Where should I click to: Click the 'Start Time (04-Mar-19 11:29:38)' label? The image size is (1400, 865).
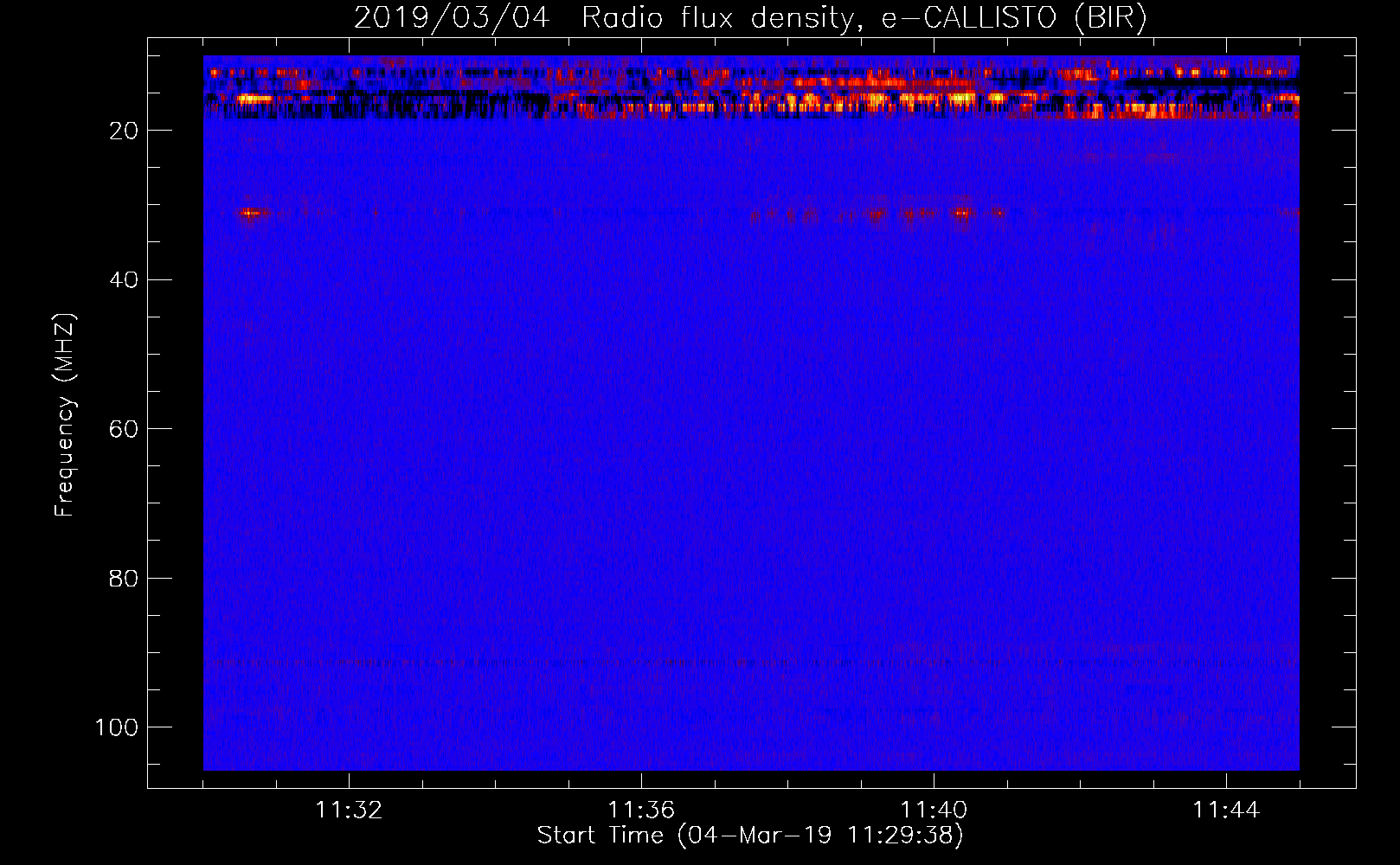pyautogui.click(x=750, y=836)
